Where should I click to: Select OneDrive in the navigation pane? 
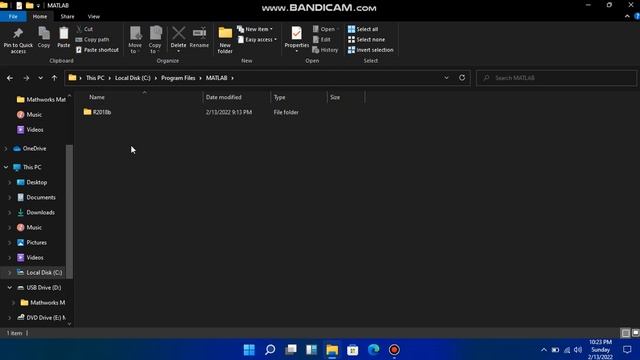(x=29, y=148)
